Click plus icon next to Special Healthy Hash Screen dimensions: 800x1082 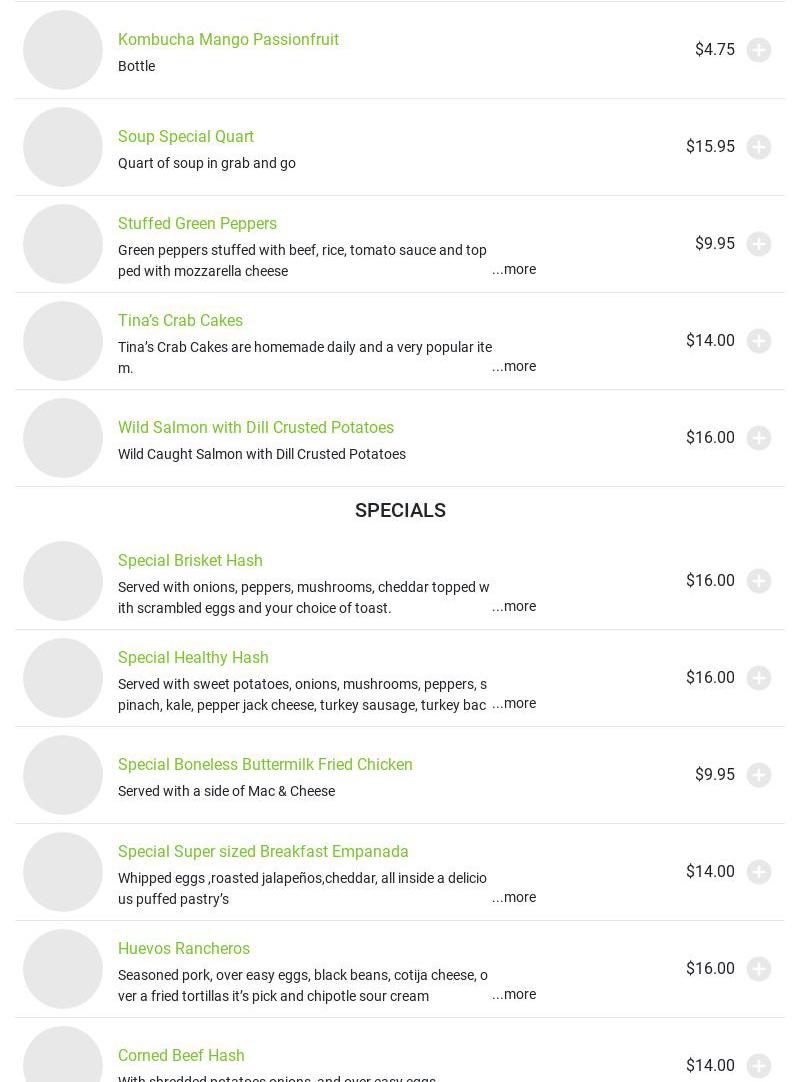pos(759,678)
